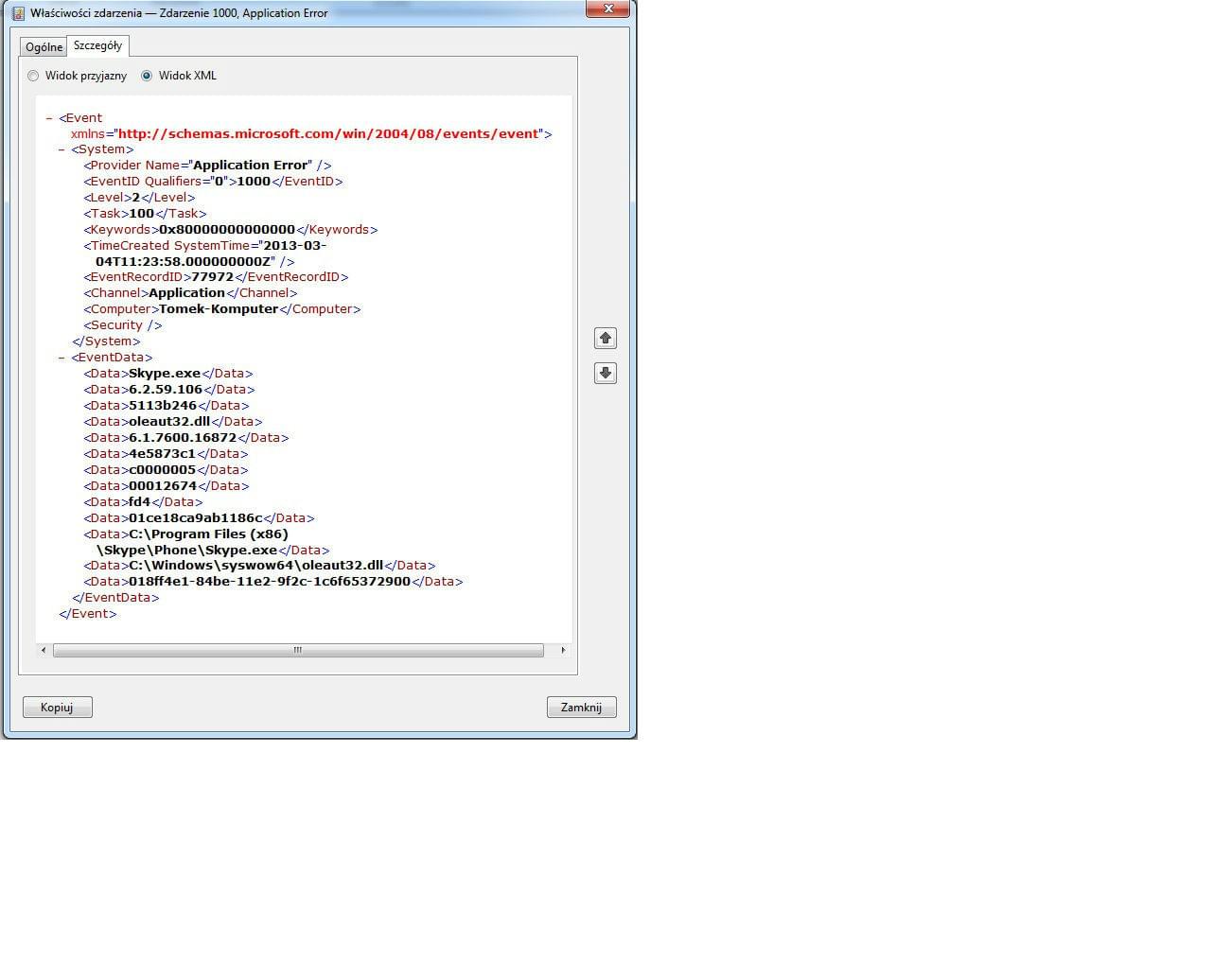
Task: Click the horizontal scrollbar thumb
Action: 298,650
